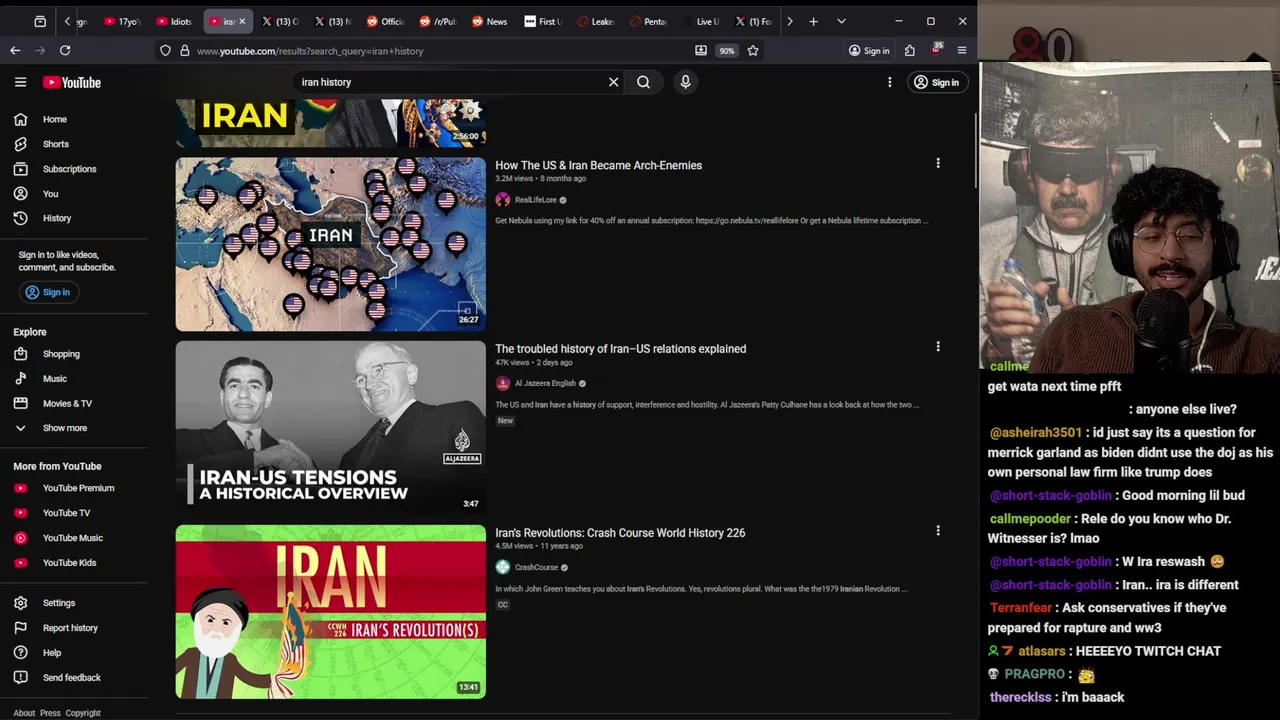The height and width of the screenshot is (720, 1280).
Task: Open Al Jazeera Iran-US tensions thumbnail
Action: pos(331,428)
